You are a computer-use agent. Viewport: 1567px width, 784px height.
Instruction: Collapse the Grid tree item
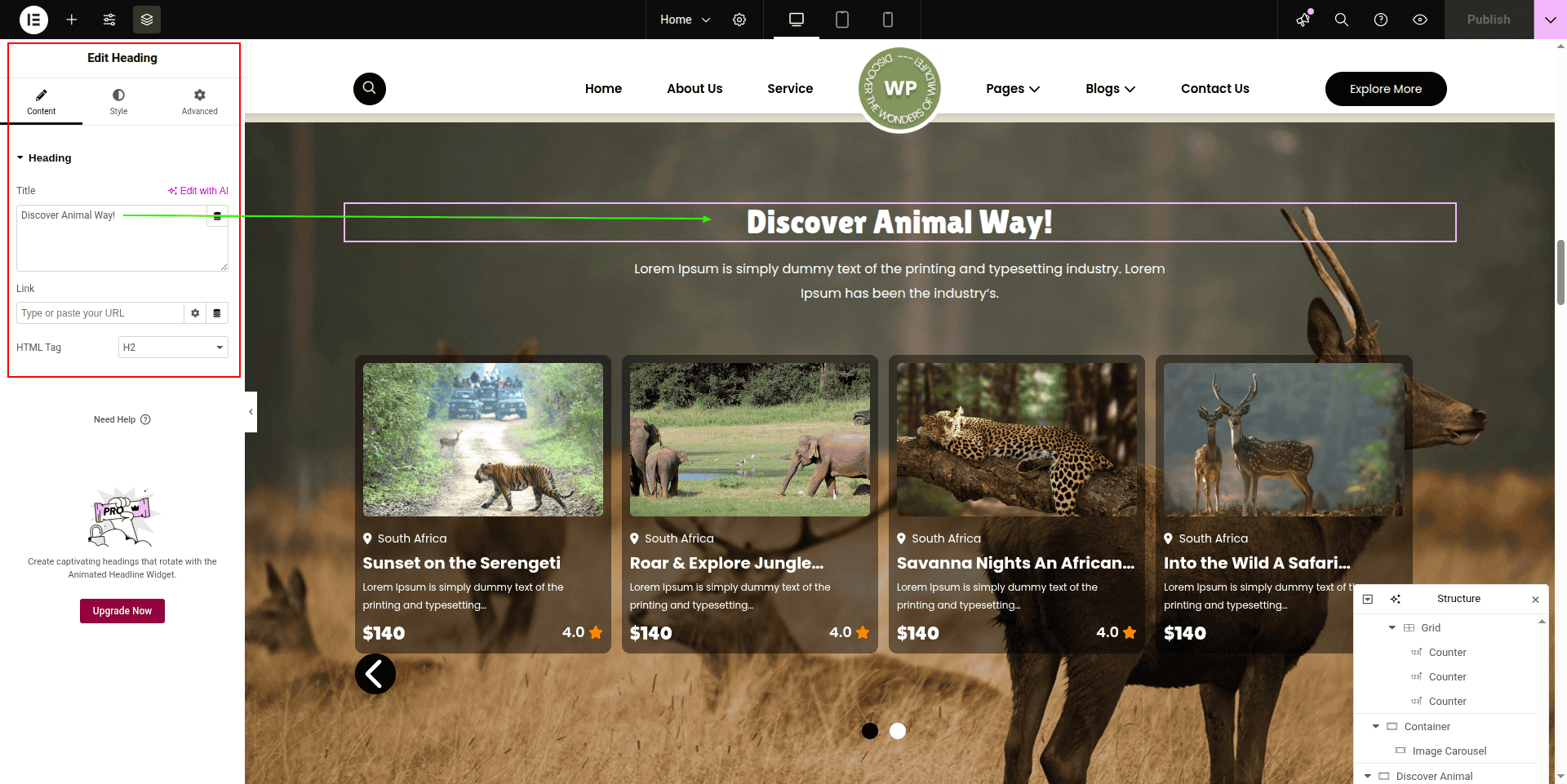[x=1392, y=627]
